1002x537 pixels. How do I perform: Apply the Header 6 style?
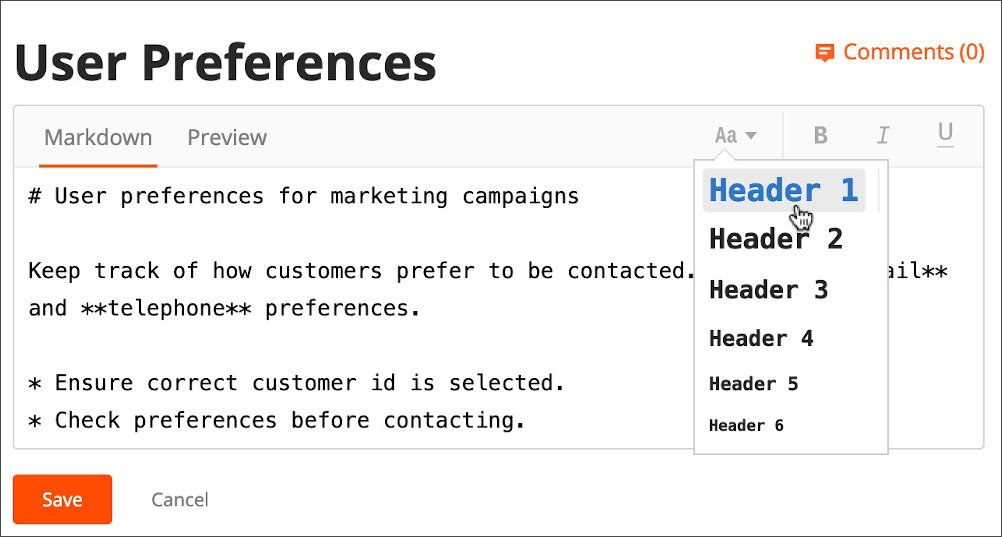746,426
